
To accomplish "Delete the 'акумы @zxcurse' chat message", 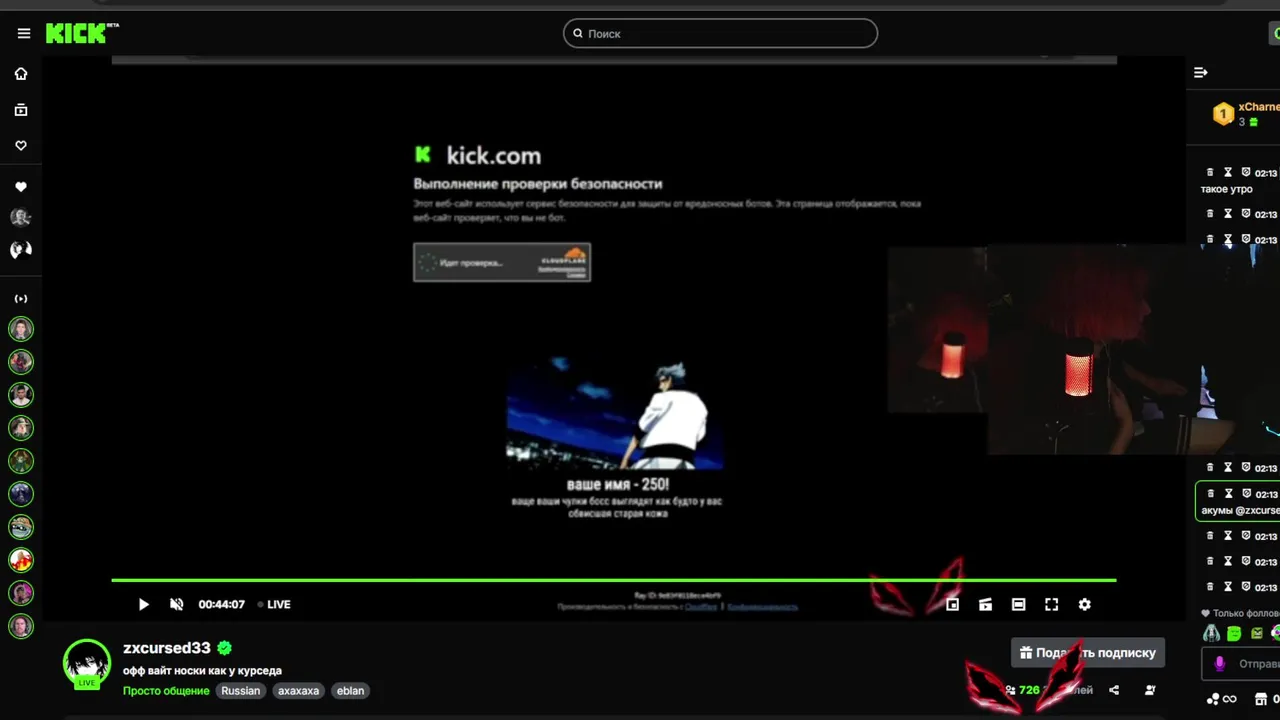I will coord(1210,493).
